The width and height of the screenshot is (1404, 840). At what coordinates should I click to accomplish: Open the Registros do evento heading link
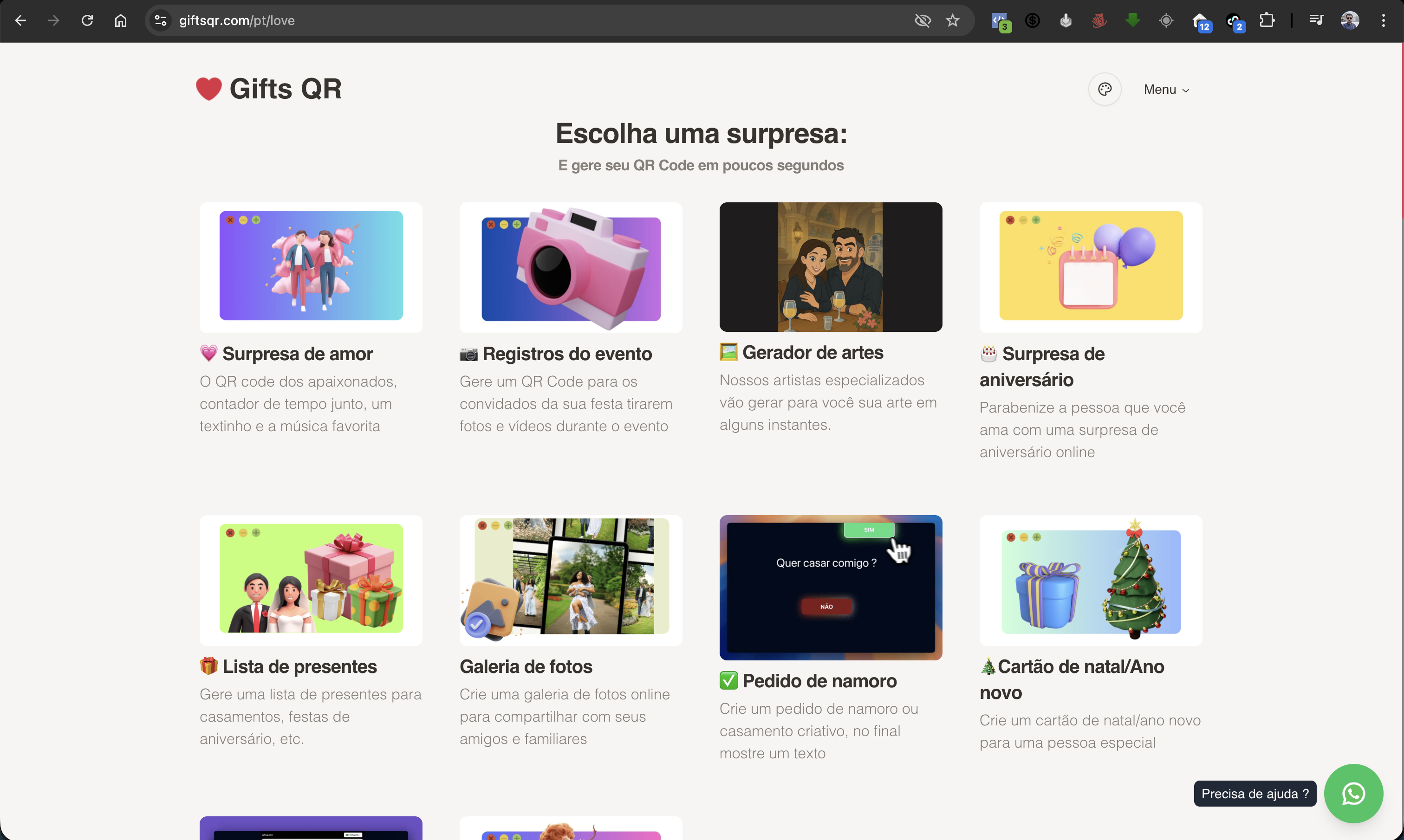[567, 354]
